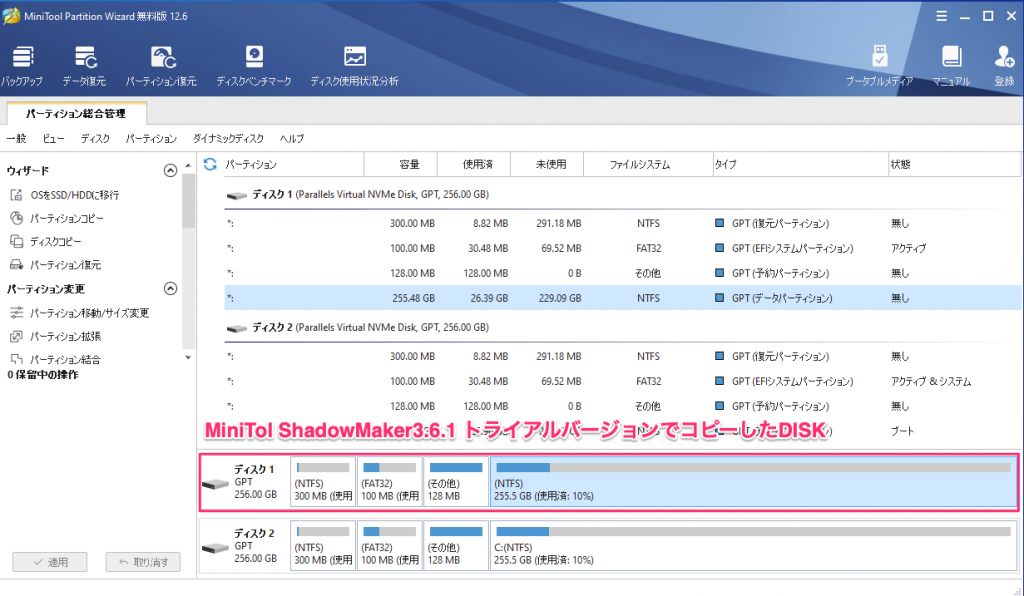Screen dimensions: 1024x596
Task: Refresh the partition list
Action: (210, 164)
